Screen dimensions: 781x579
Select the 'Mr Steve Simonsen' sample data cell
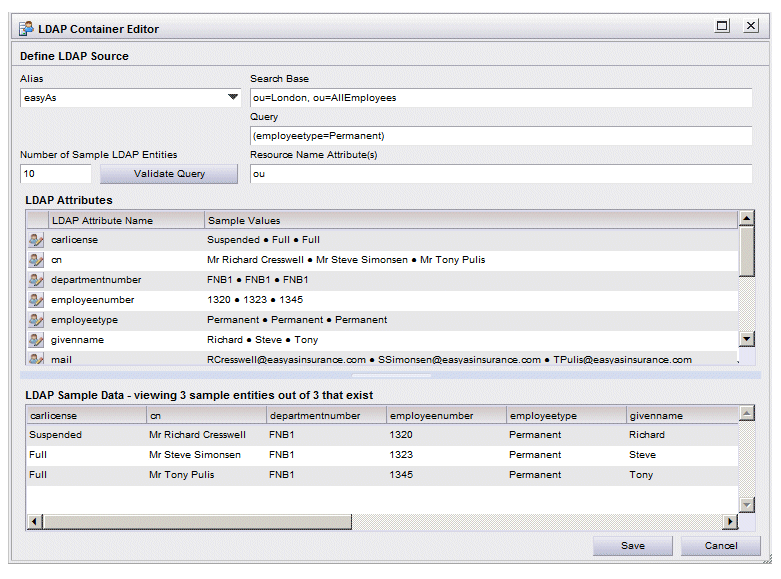(195, 455)
